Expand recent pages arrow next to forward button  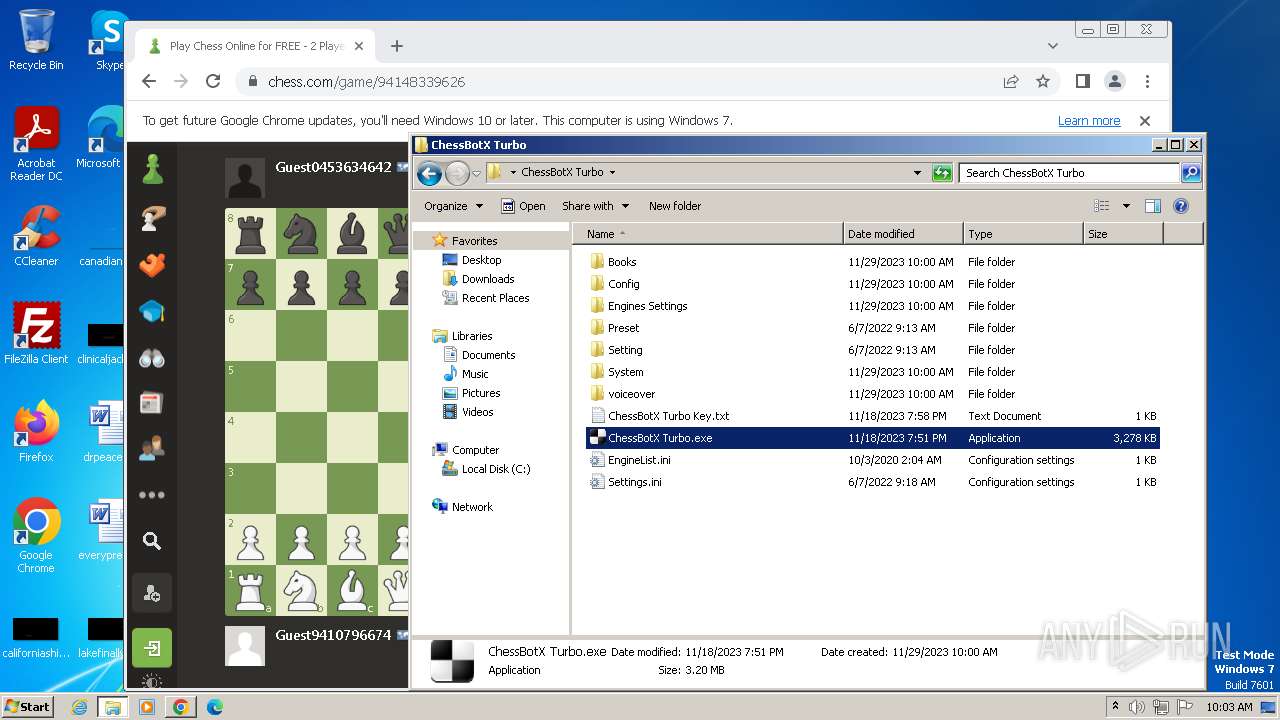(x=476, y=173)
